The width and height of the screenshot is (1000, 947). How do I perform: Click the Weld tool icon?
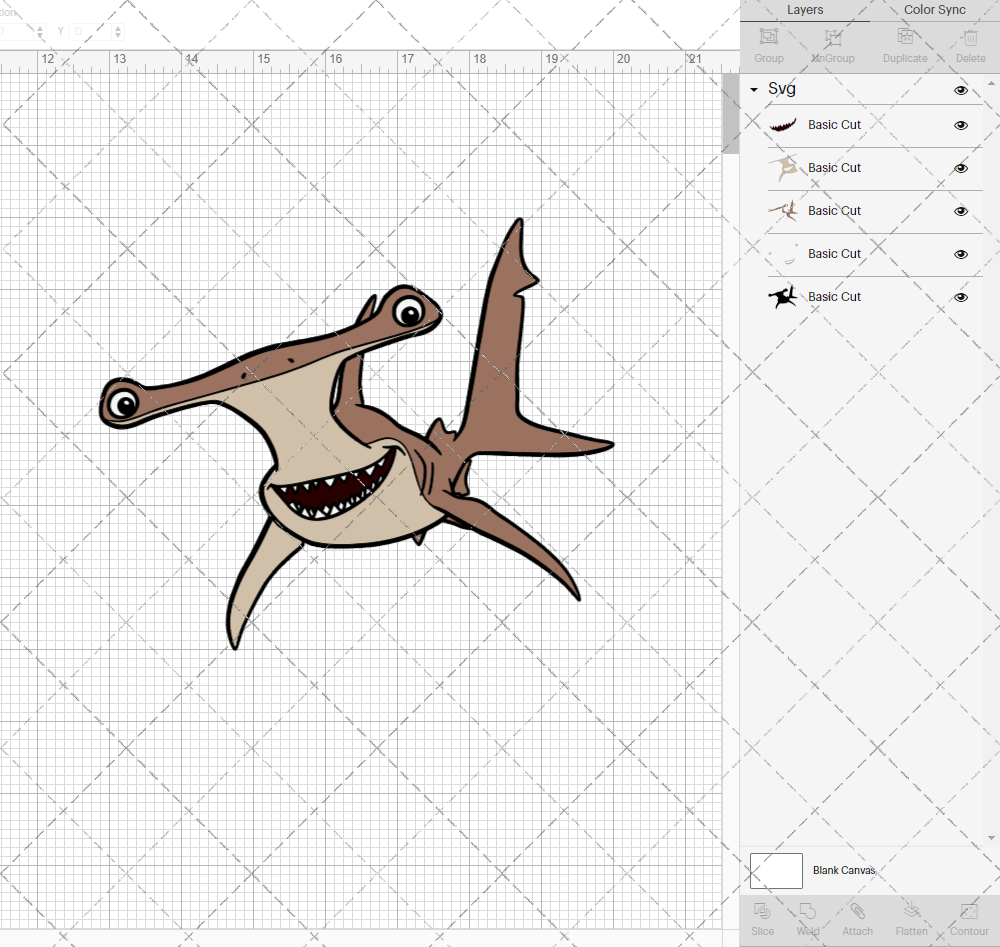[807, 911]
